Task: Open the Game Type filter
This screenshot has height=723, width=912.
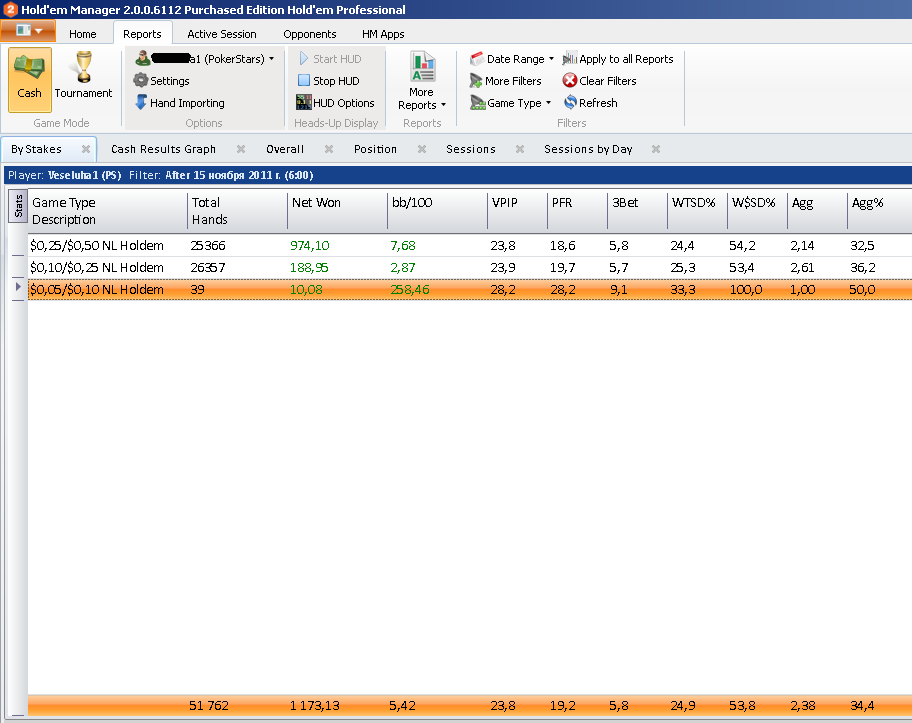Action: (510, 102)
